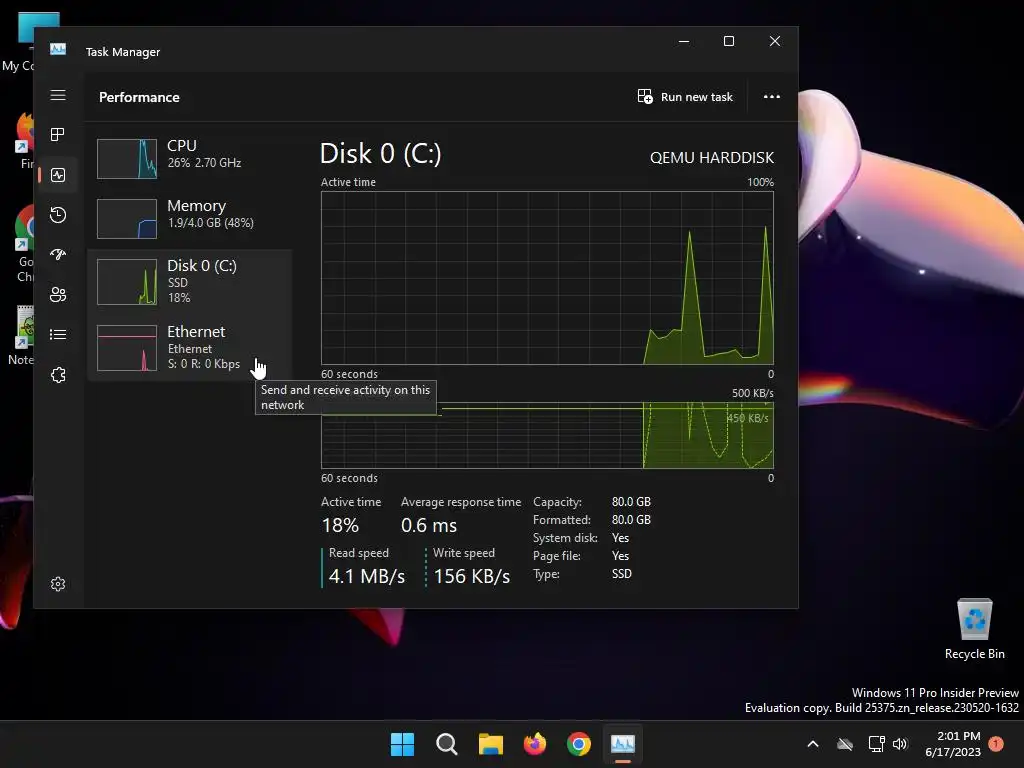This screenshot has height=768, width=1024.
Task: Open File Explorer from the taskbar
Action: coord(490,744)
